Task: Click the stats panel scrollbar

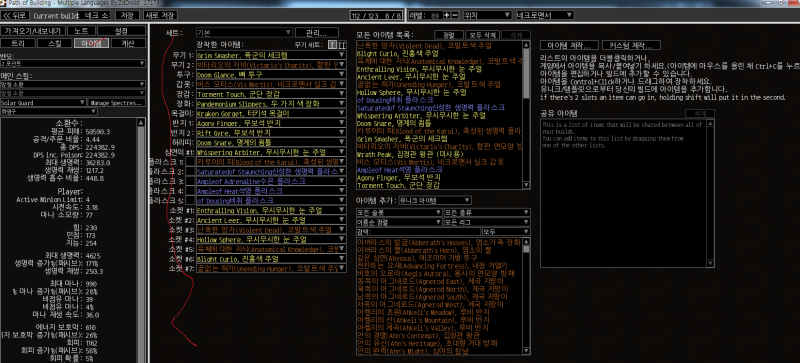Action: 141,240
